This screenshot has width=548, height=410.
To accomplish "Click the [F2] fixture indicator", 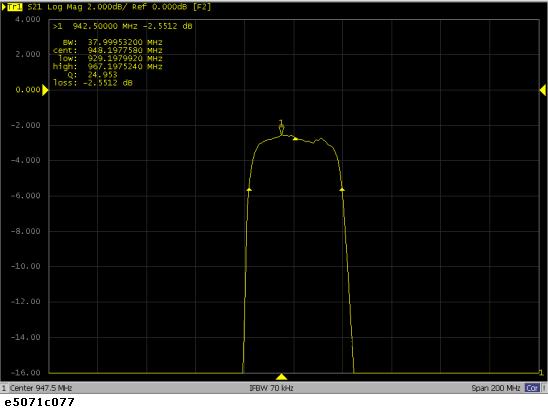I will 202,7.
